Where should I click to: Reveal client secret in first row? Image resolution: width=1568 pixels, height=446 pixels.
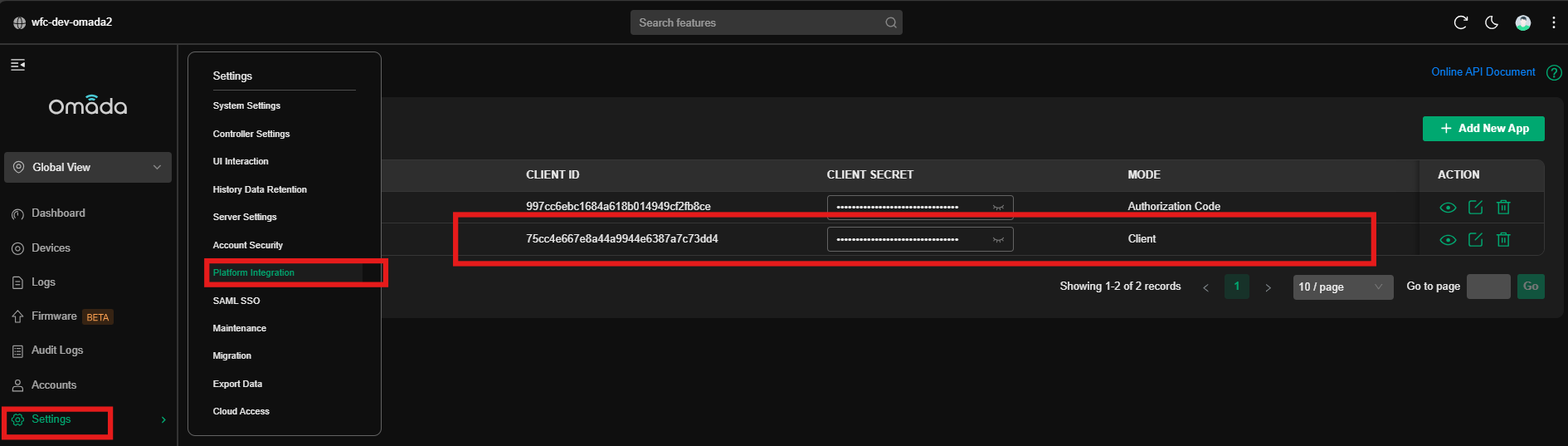(x=998, y=207)
